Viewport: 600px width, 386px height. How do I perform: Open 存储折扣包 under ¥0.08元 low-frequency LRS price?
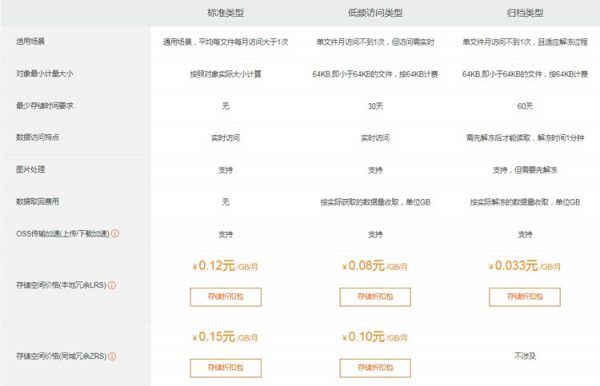(x=375, y=297)
